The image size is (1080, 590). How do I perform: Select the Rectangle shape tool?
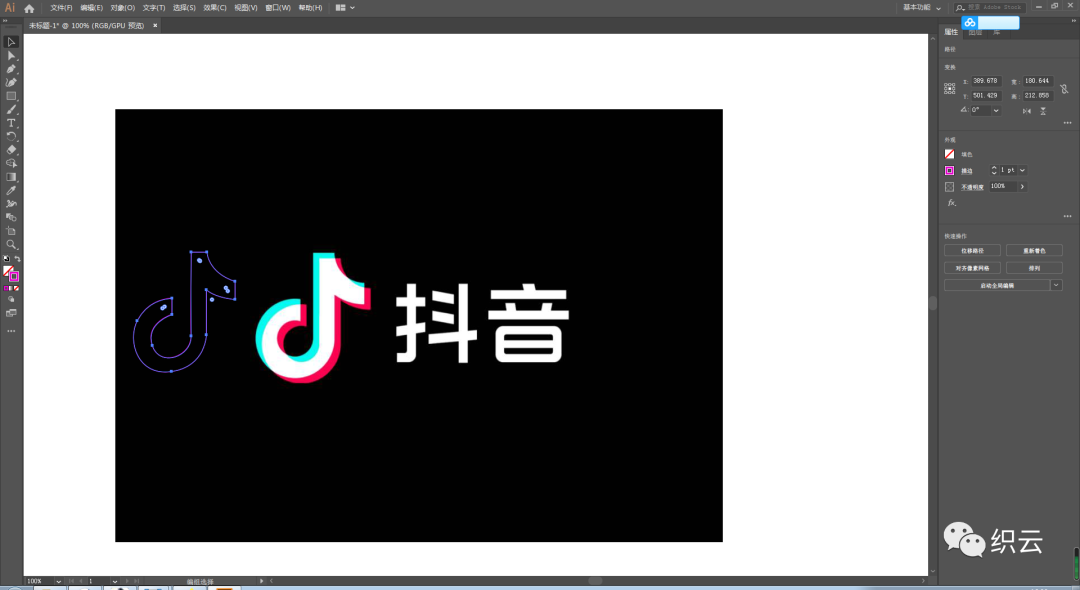[x=11, y=96]
